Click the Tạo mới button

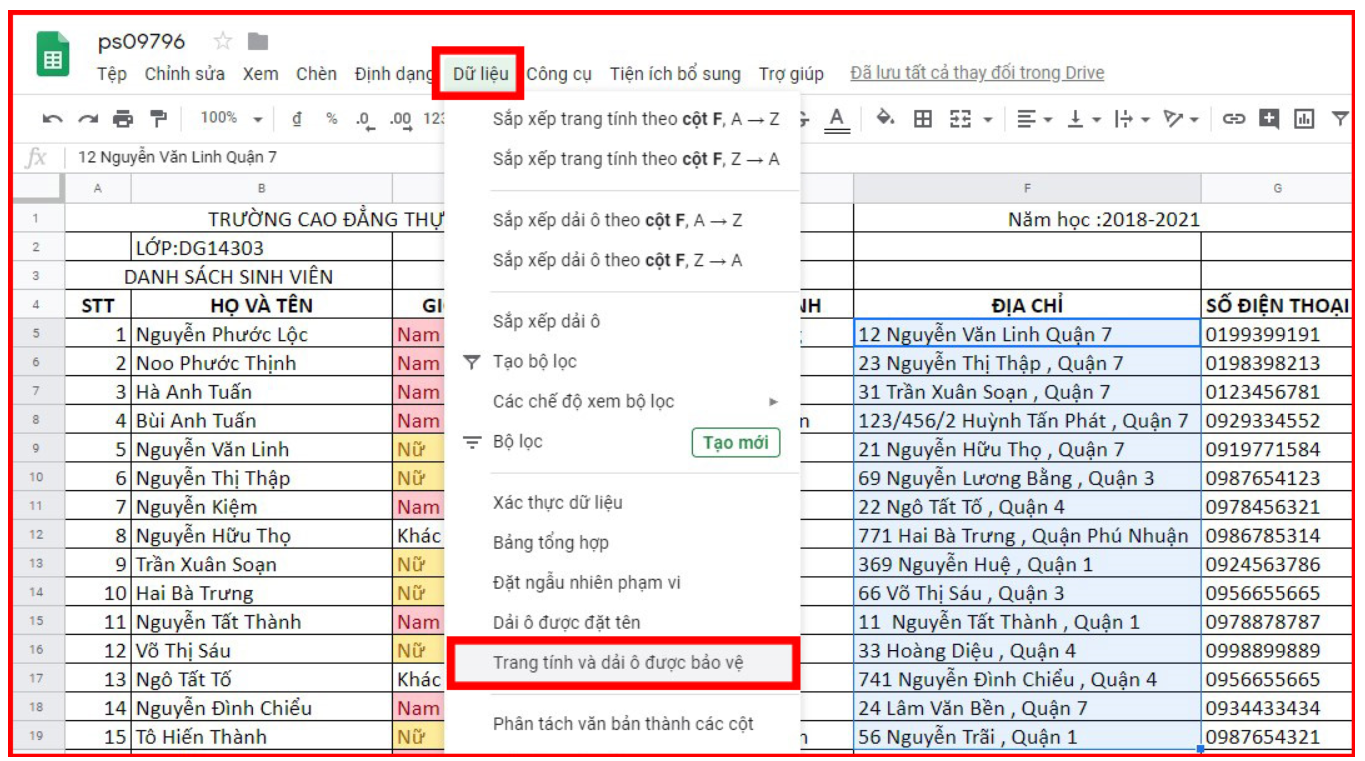coord(735,442)
